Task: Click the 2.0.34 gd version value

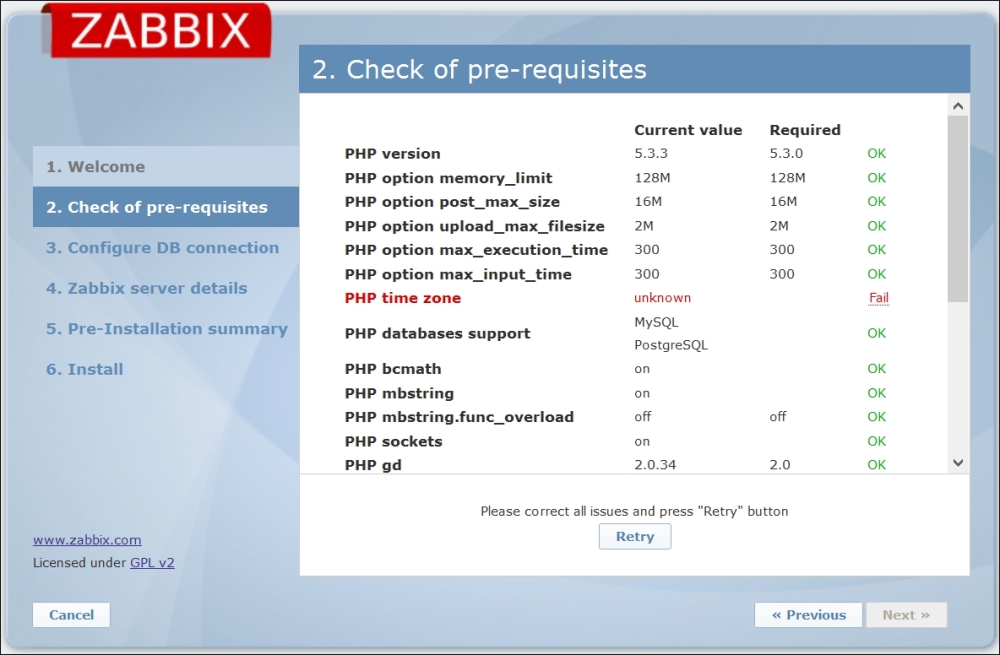Action: (655, 465)
